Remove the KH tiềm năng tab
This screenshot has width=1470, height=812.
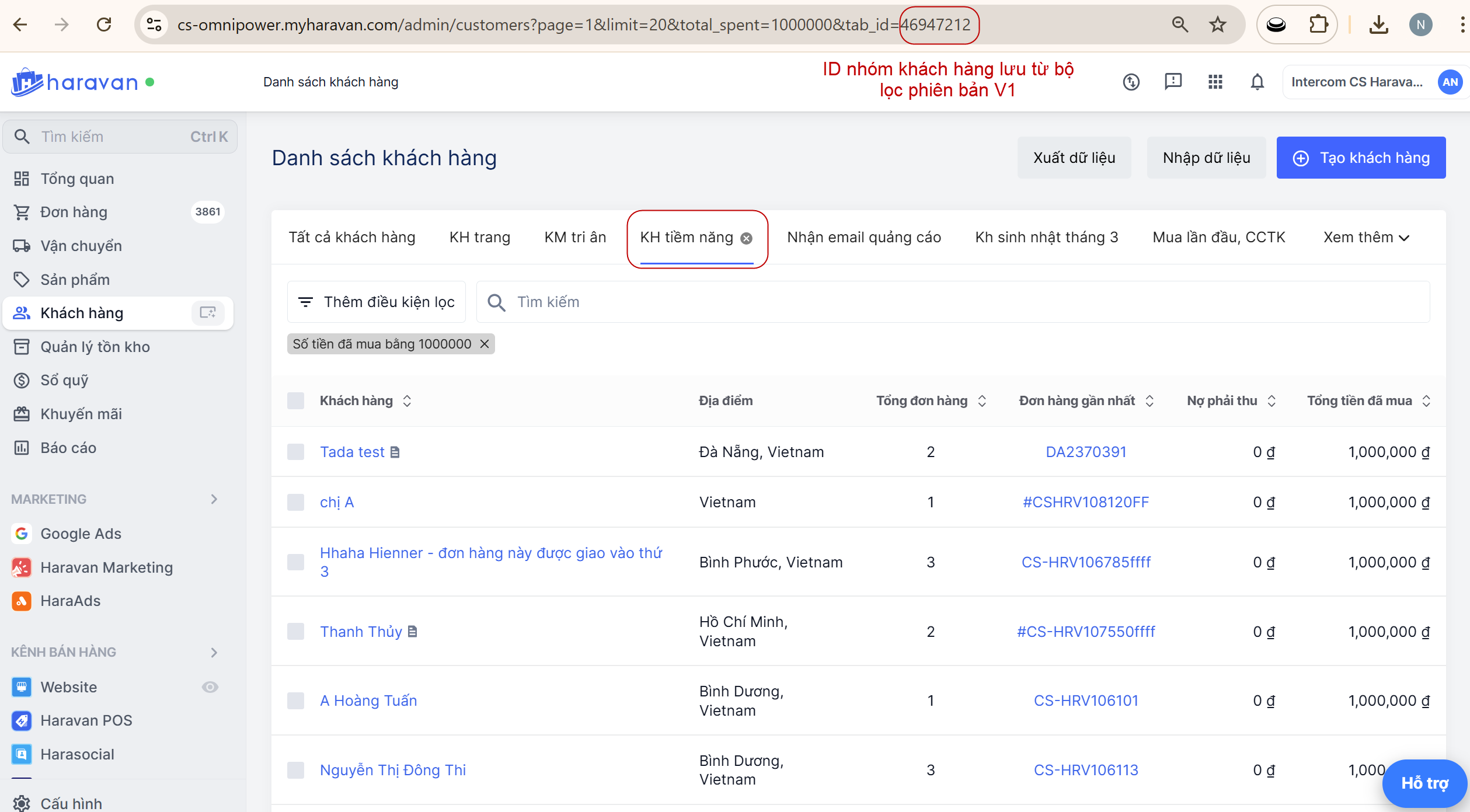[x=747, y=238]
